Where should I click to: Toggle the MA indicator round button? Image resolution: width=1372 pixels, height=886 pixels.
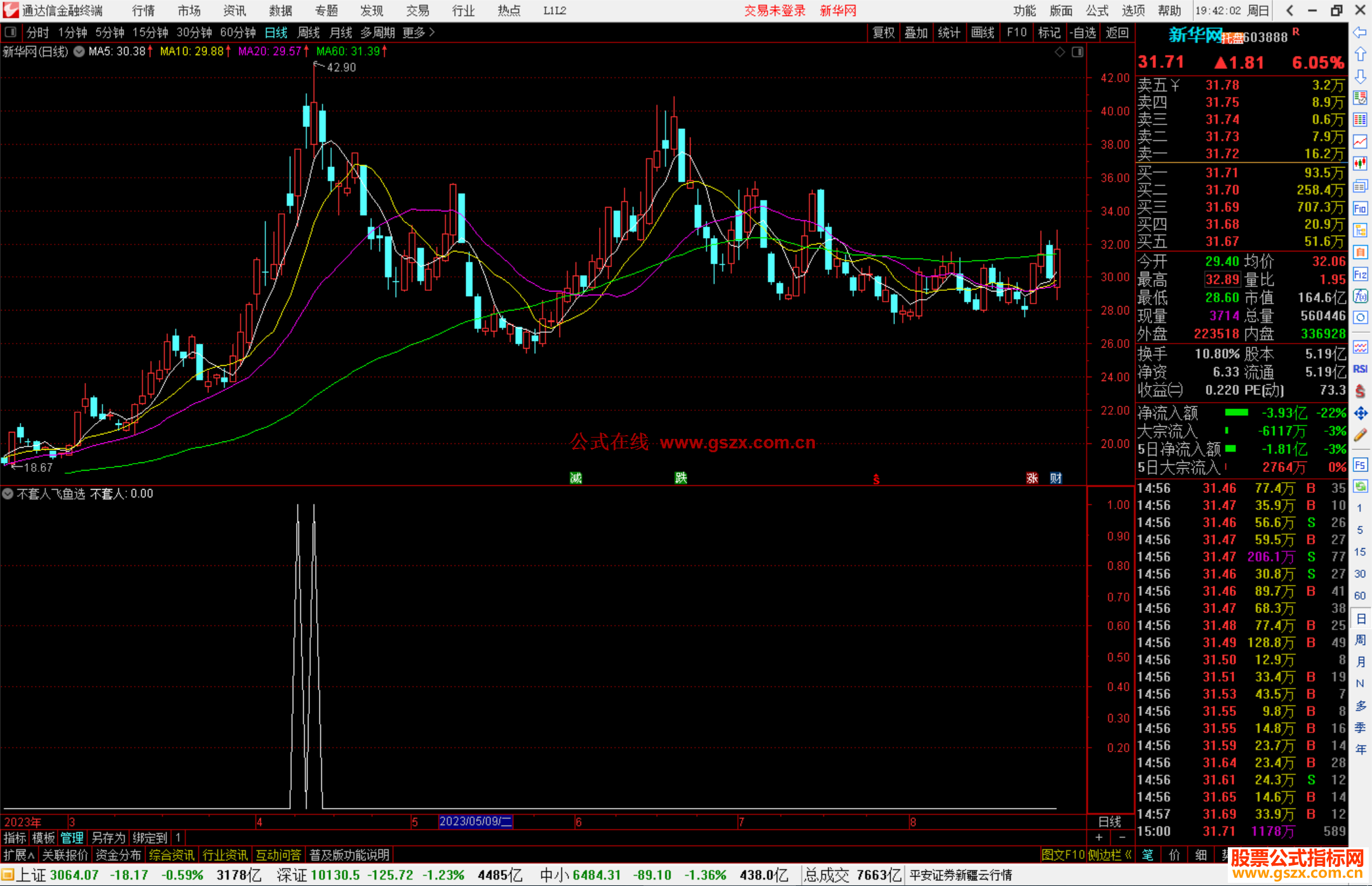79,51
